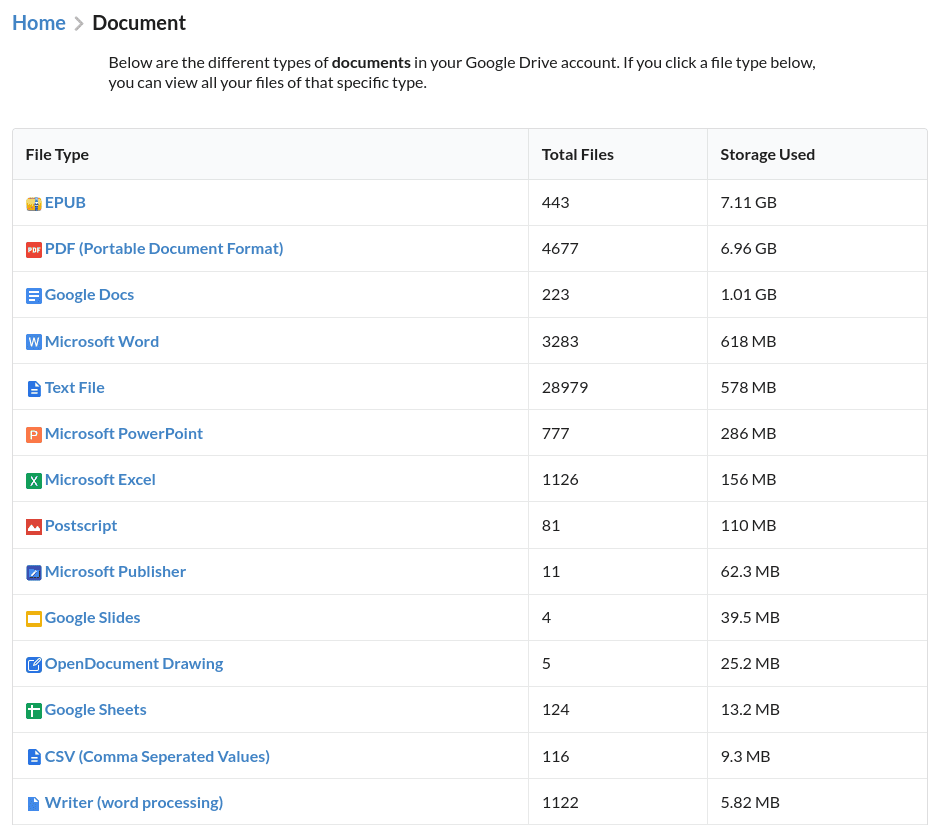Viewport: 939px width, 825px height.
Task: Select the 223 total files cell
Action: [x=618, y=295]
